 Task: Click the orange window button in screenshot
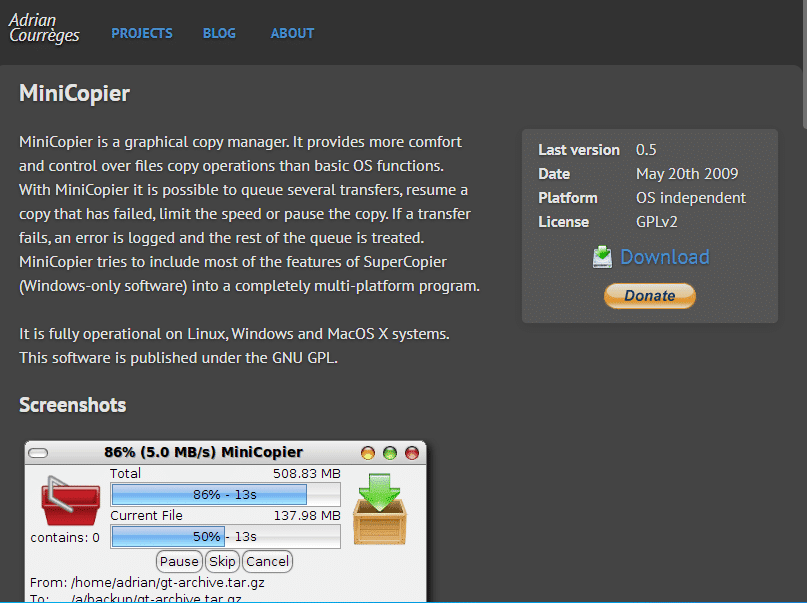click(368, 453)
